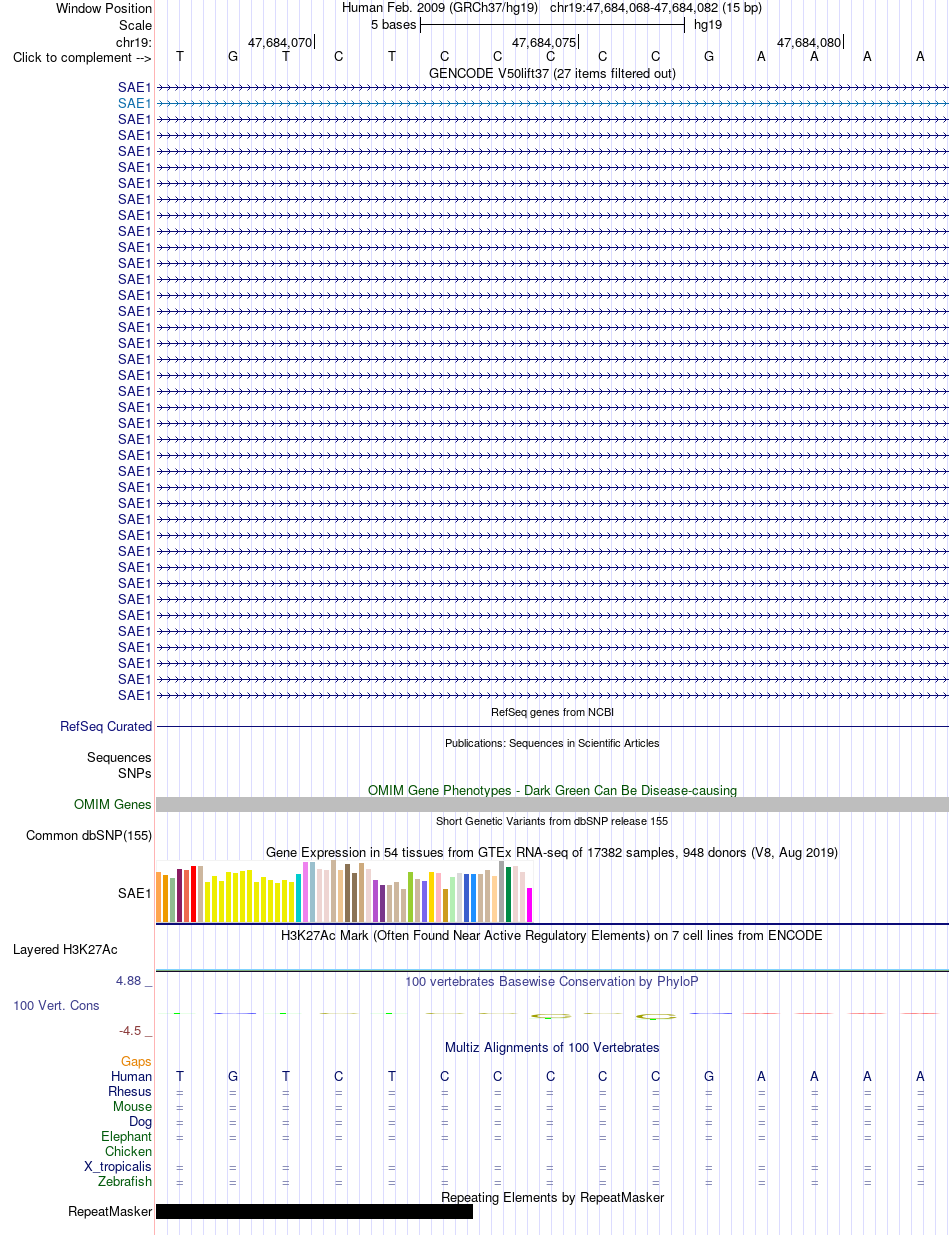Click the Mouse alignment row label

(133, 1107)
